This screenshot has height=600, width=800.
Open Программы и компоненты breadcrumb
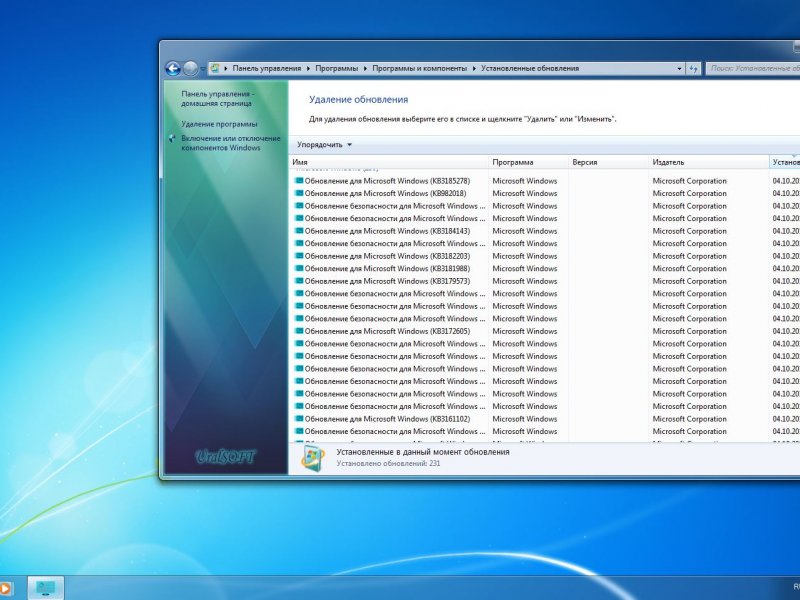(419, 68)
